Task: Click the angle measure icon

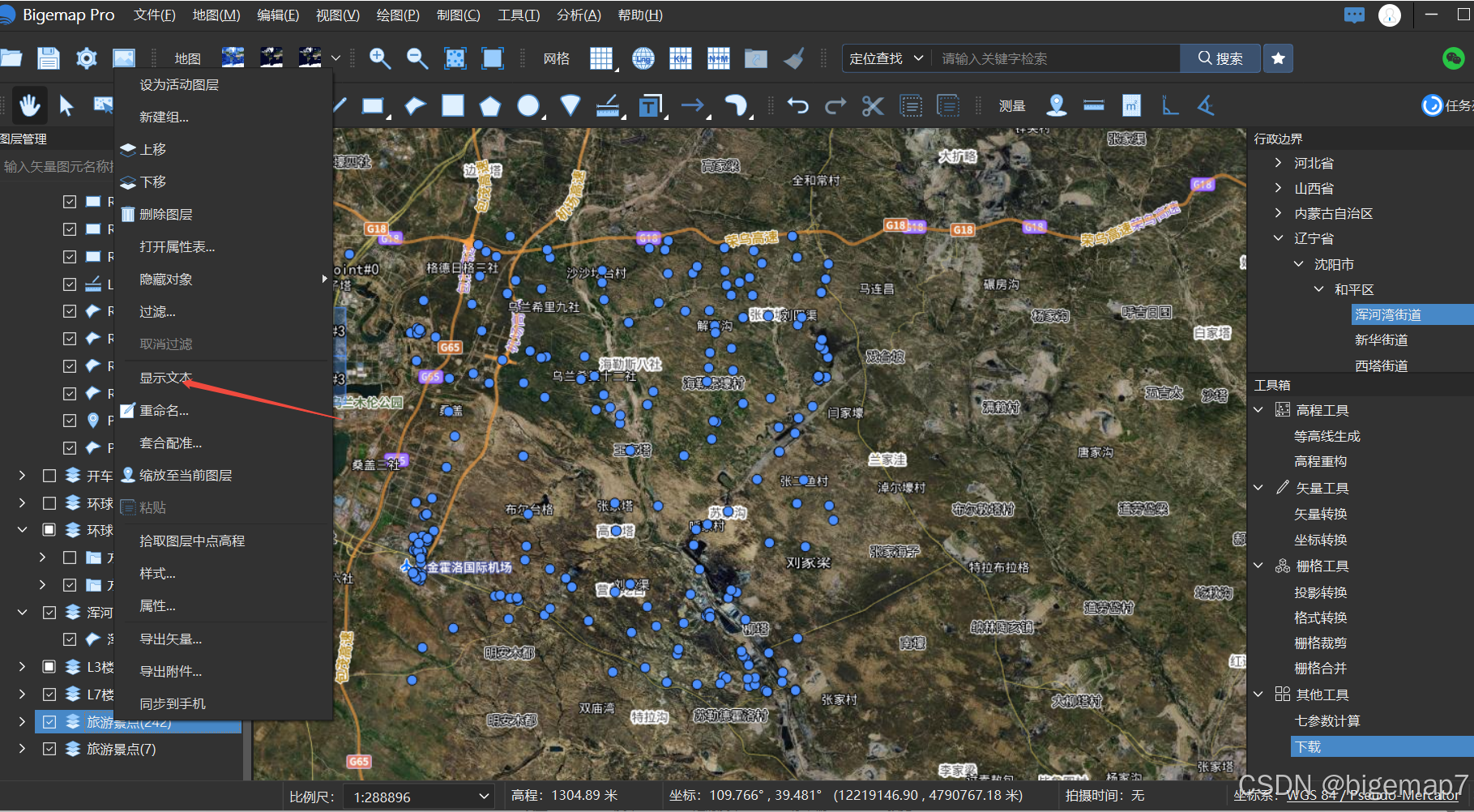Action: tap(1207, 105)
